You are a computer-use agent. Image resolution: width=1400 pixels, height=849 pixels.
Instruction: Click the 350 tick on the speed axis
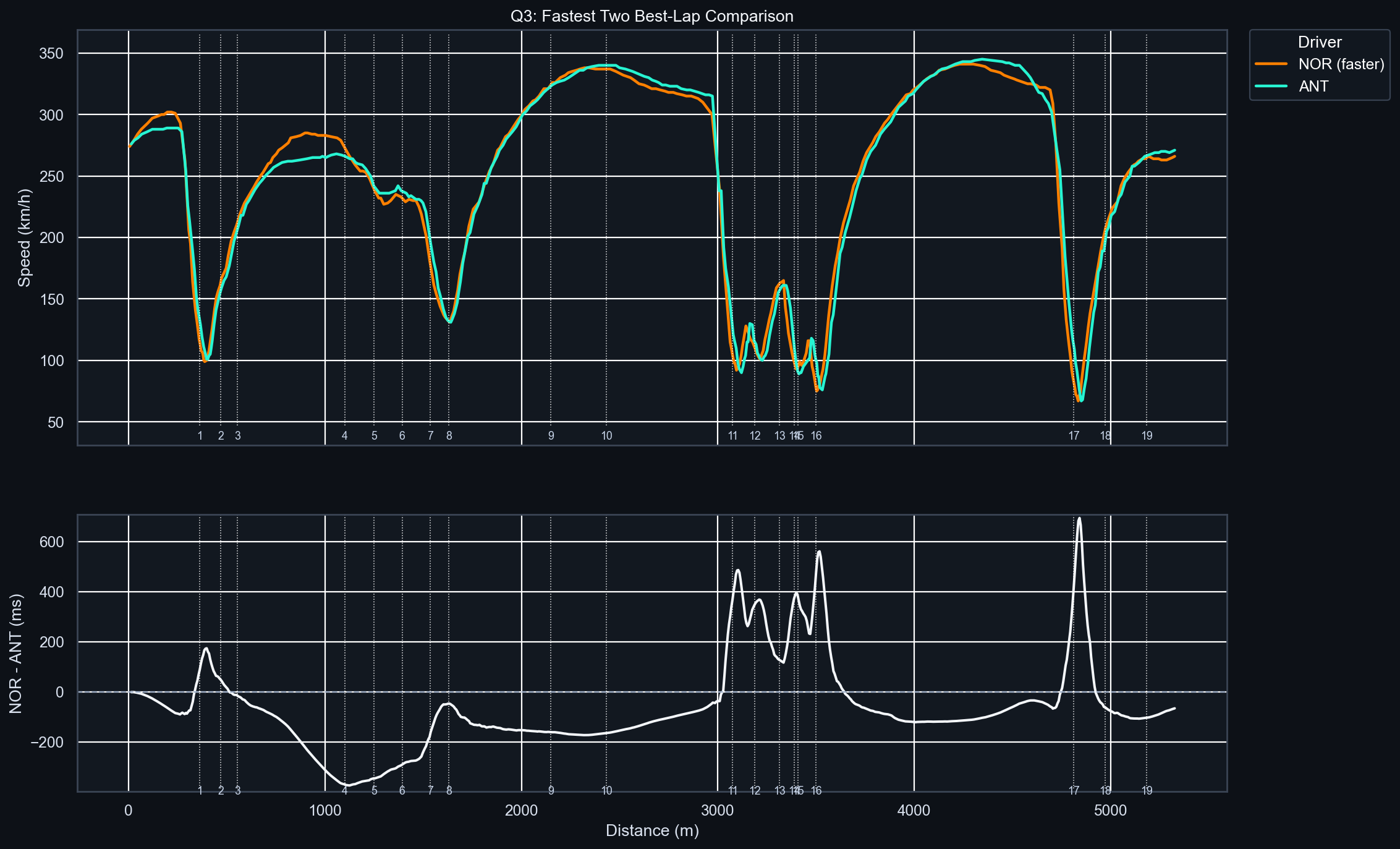click(x=51, y=54)
